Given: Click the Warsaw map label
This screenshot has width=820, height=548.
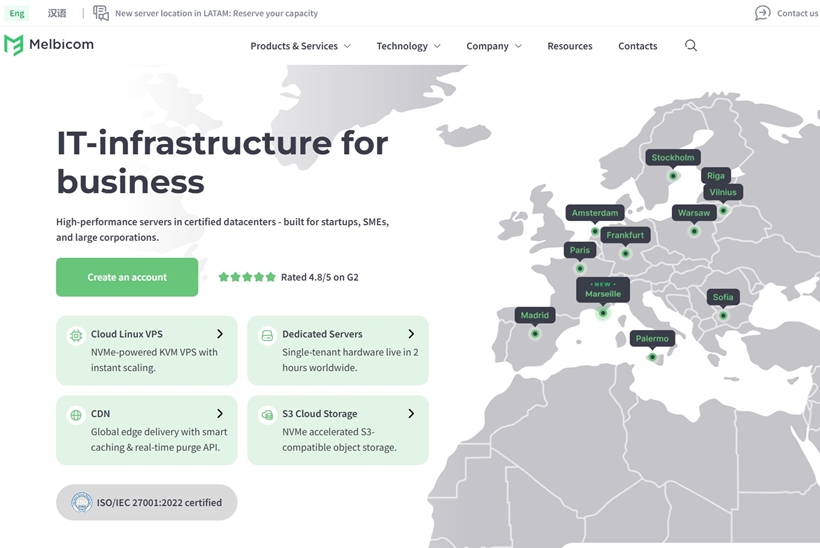Looking at the screenshot, I should [694, 213].
